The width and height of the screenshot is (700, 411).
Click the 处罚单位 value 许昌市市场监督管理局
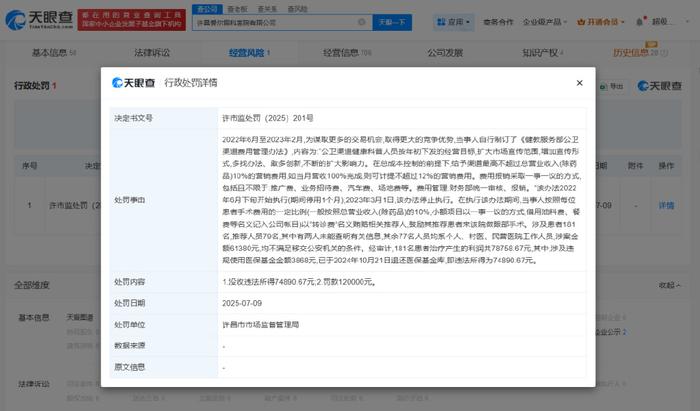260,325
